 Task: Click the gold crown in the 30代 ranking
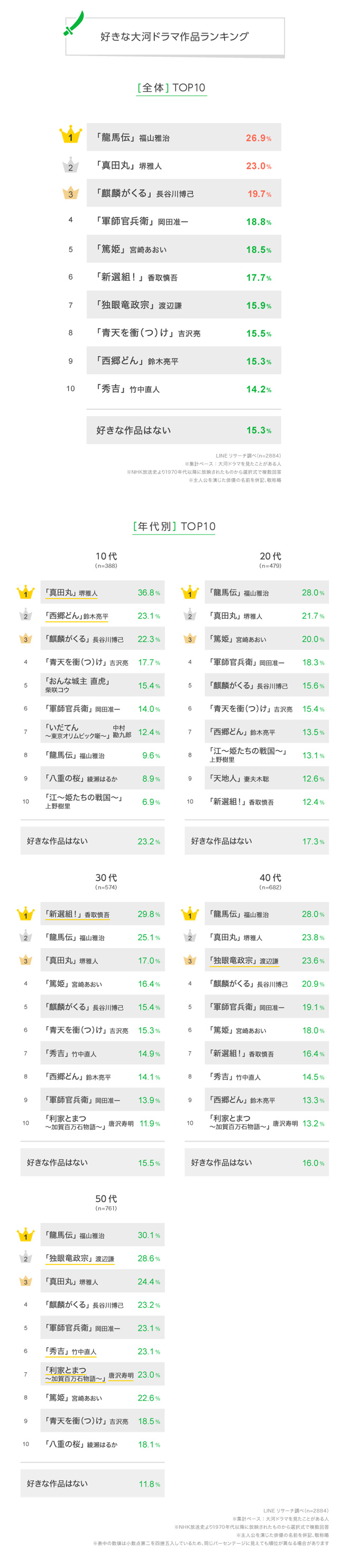[x=25, y=913]
